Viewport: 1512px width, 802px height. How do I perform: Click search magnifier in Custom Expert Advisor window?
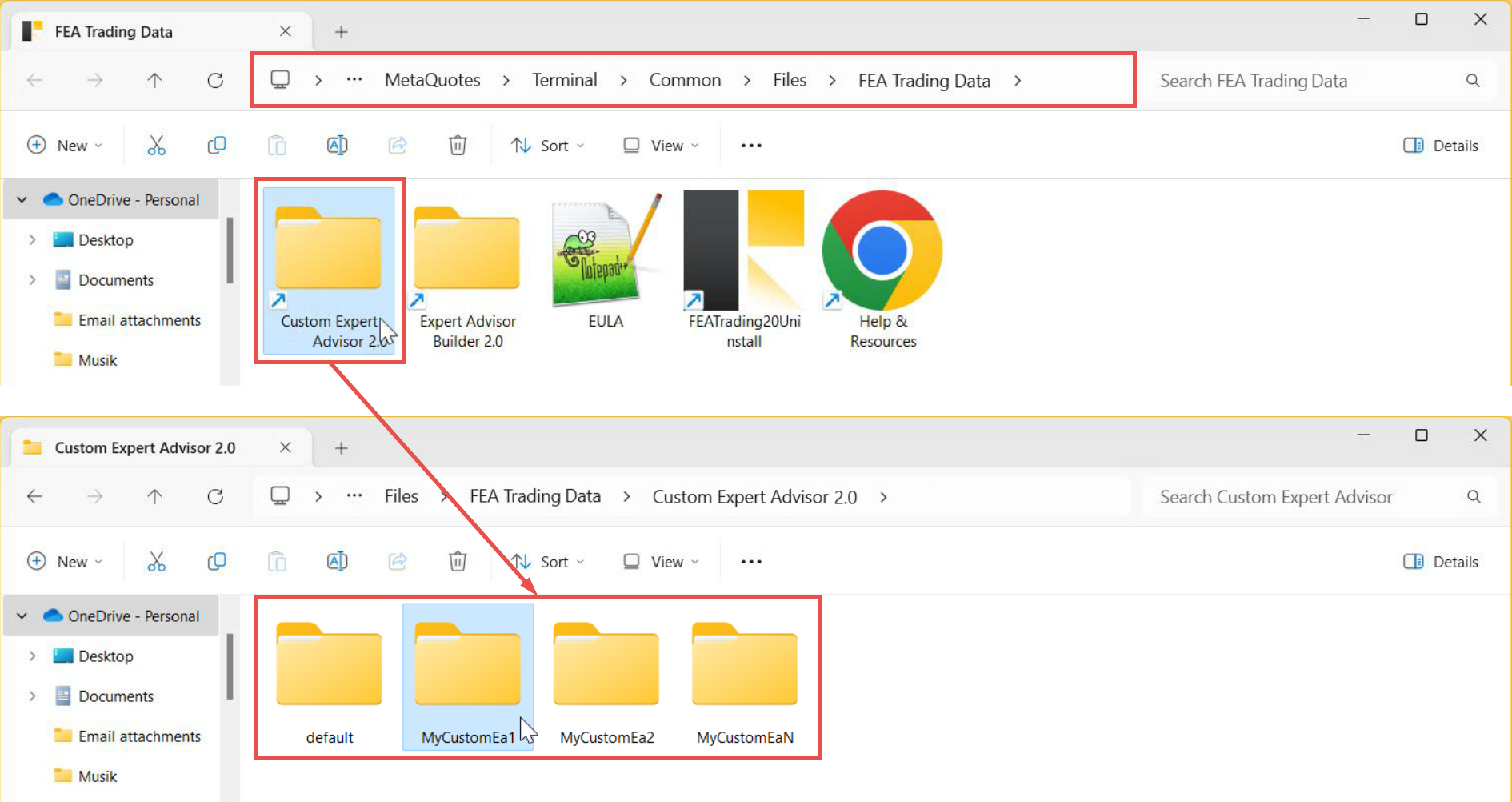[x=1474, y=497]
